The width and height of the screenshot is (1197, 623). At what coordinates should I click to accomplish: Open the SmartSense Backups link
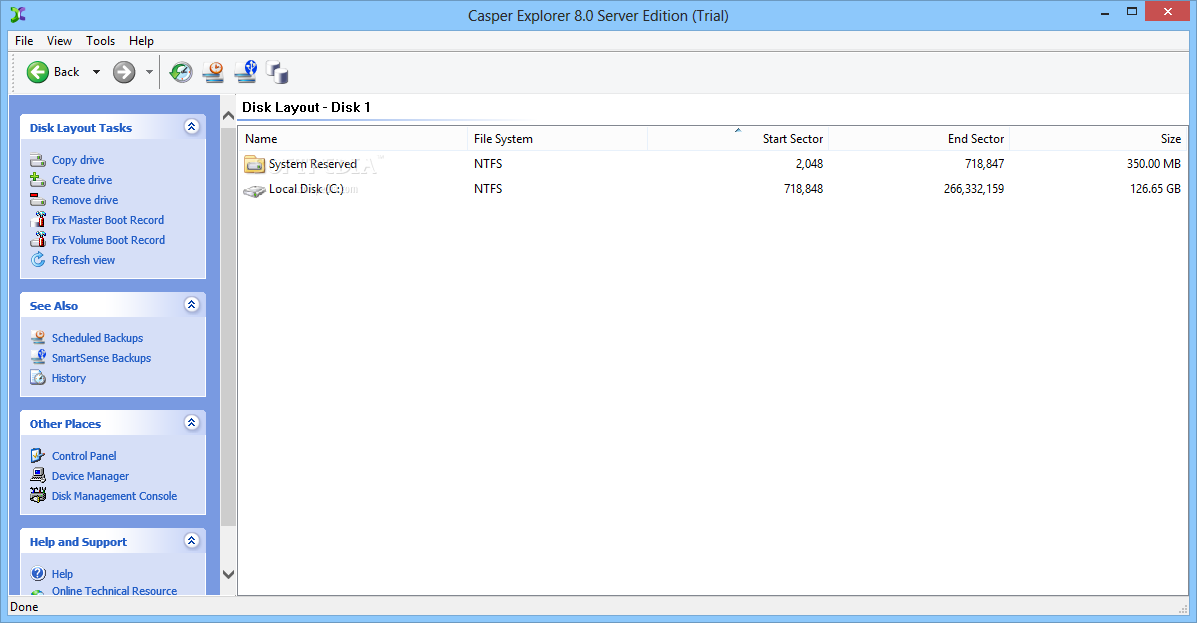coord(102,357)
